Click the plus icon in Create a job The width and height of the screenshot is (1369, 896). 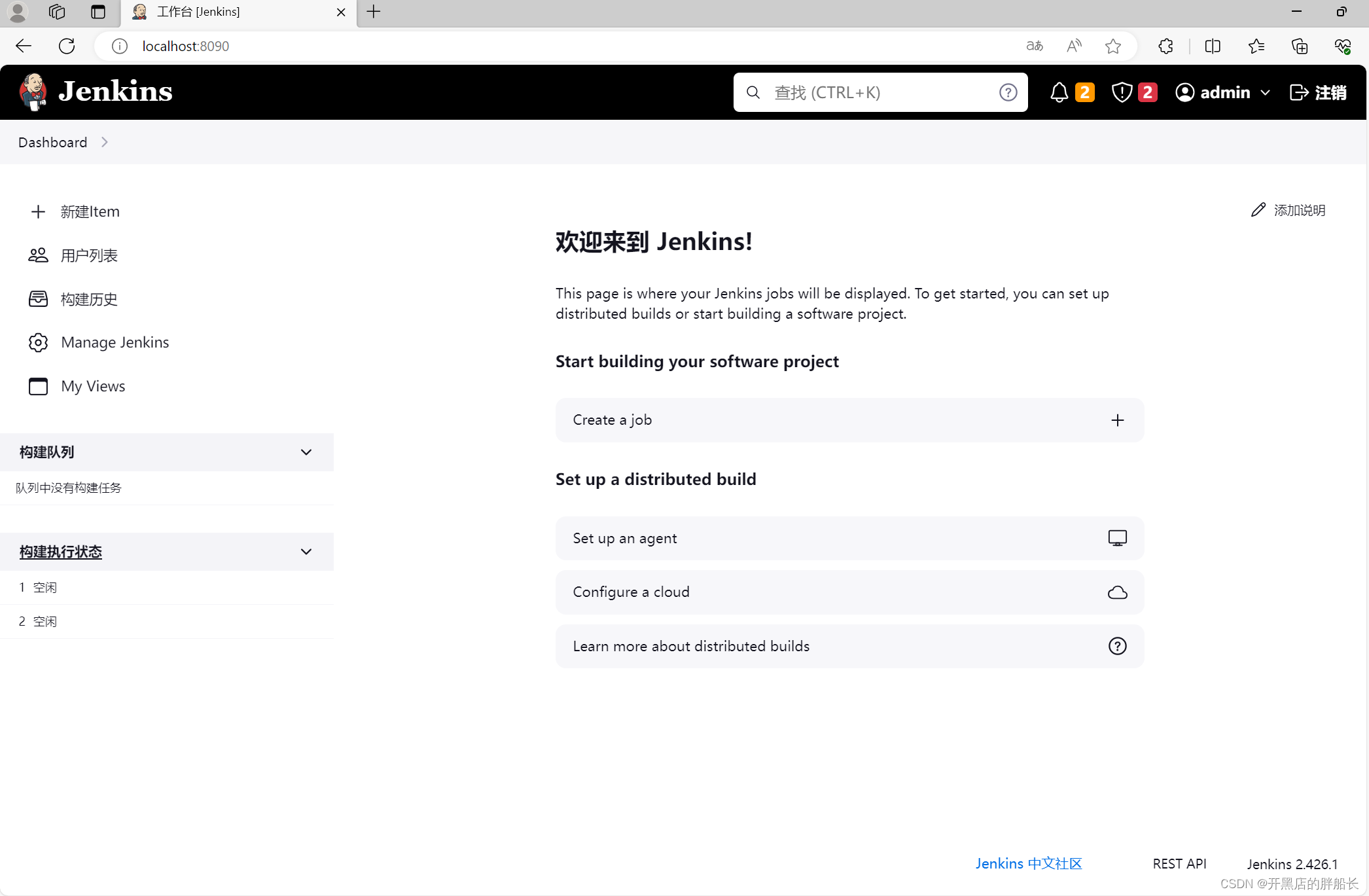click(x=1117, y=420)
